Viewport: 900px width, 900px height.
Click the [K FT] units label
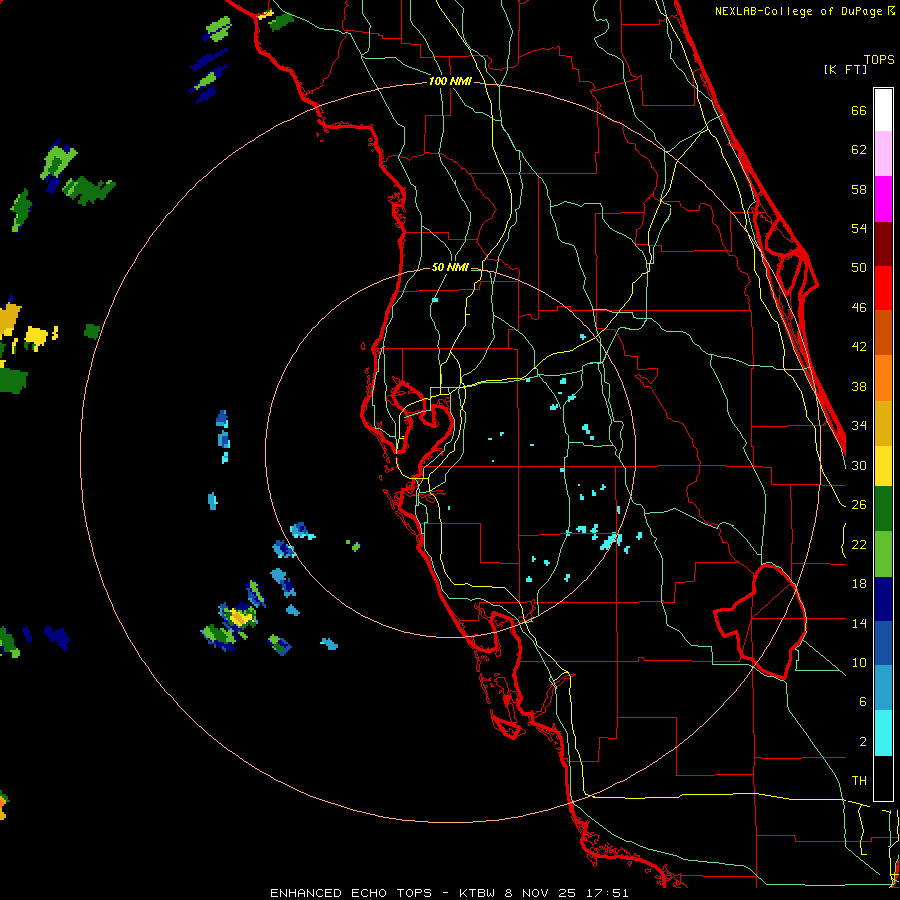point(845,69)
